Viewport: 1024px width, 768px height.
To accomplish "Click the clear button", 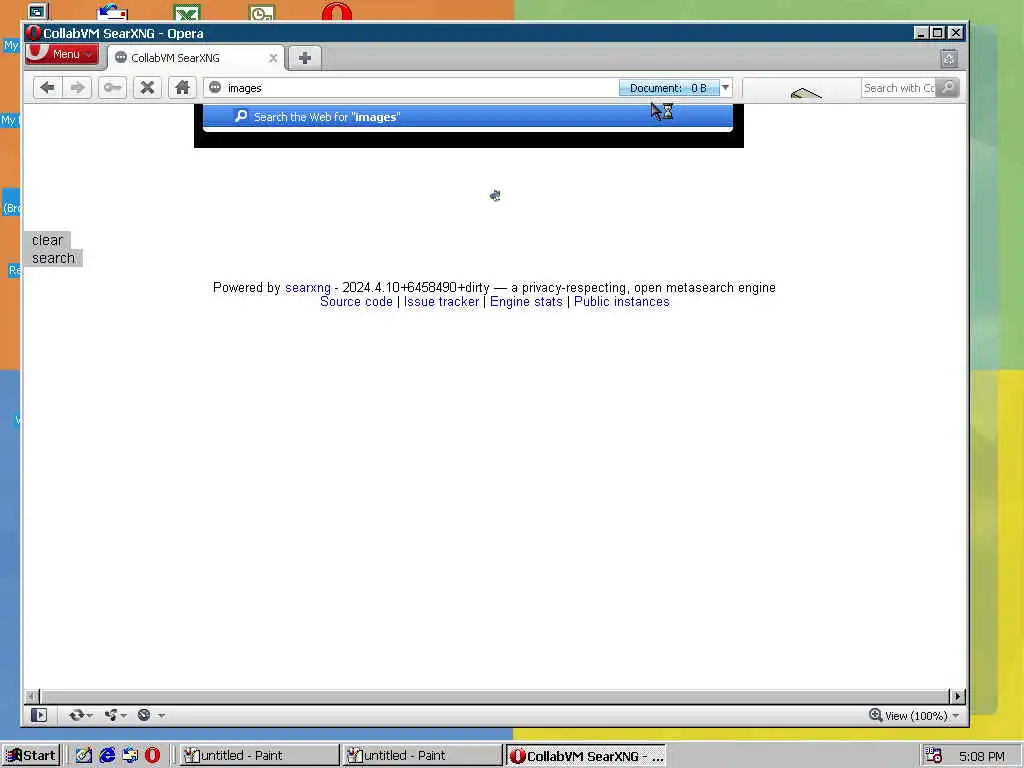I will click(47, 240).
